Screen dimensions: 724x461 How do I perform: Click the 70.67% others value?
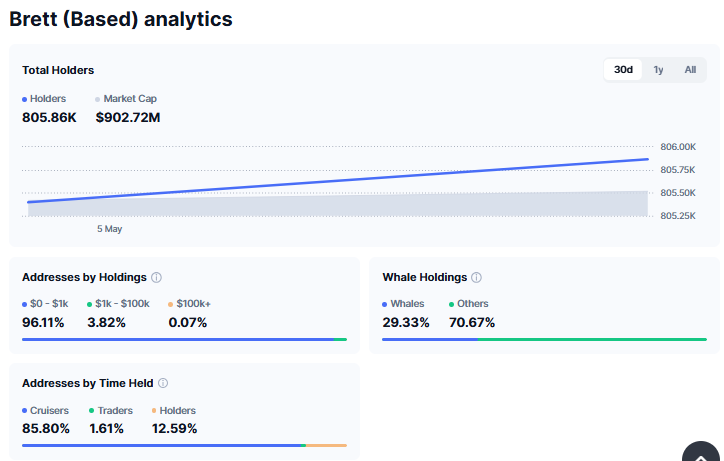pos(472,322)
